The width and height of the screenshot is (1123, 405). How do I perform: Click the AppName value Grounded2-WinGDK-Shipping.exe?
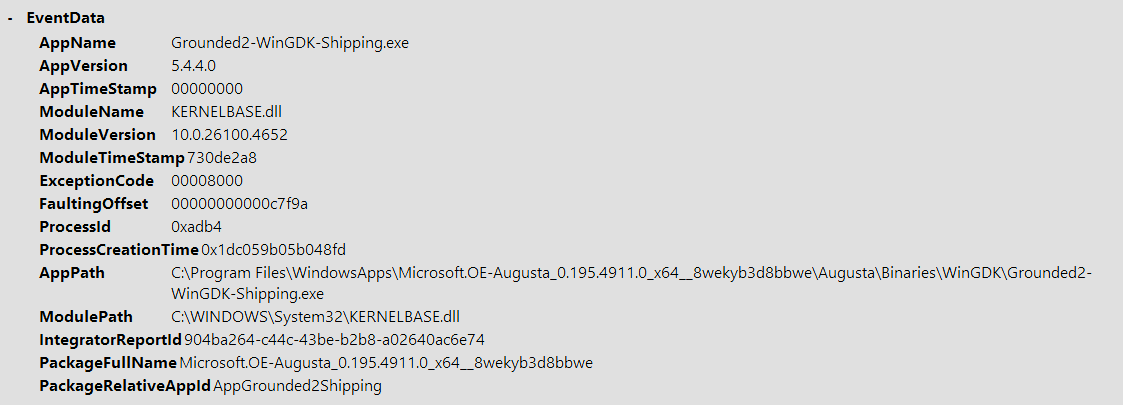289,43
